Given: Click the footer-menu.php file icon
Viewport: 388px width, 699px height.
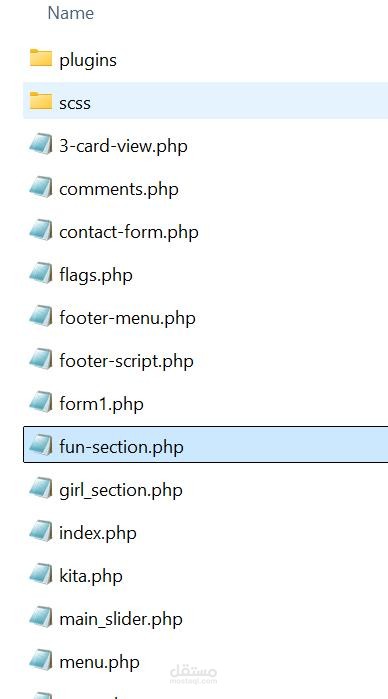Looking at the screenshot, I should 41,317.
